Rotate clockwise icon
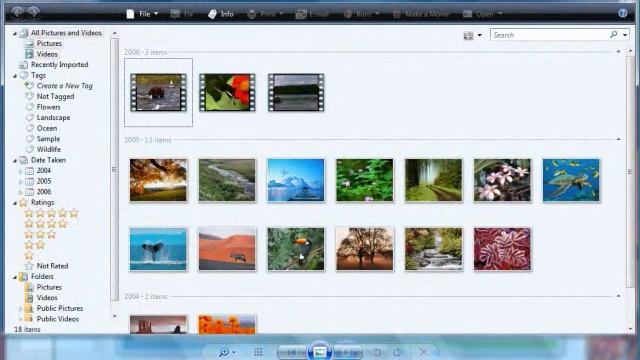 [x=397, y=352]
